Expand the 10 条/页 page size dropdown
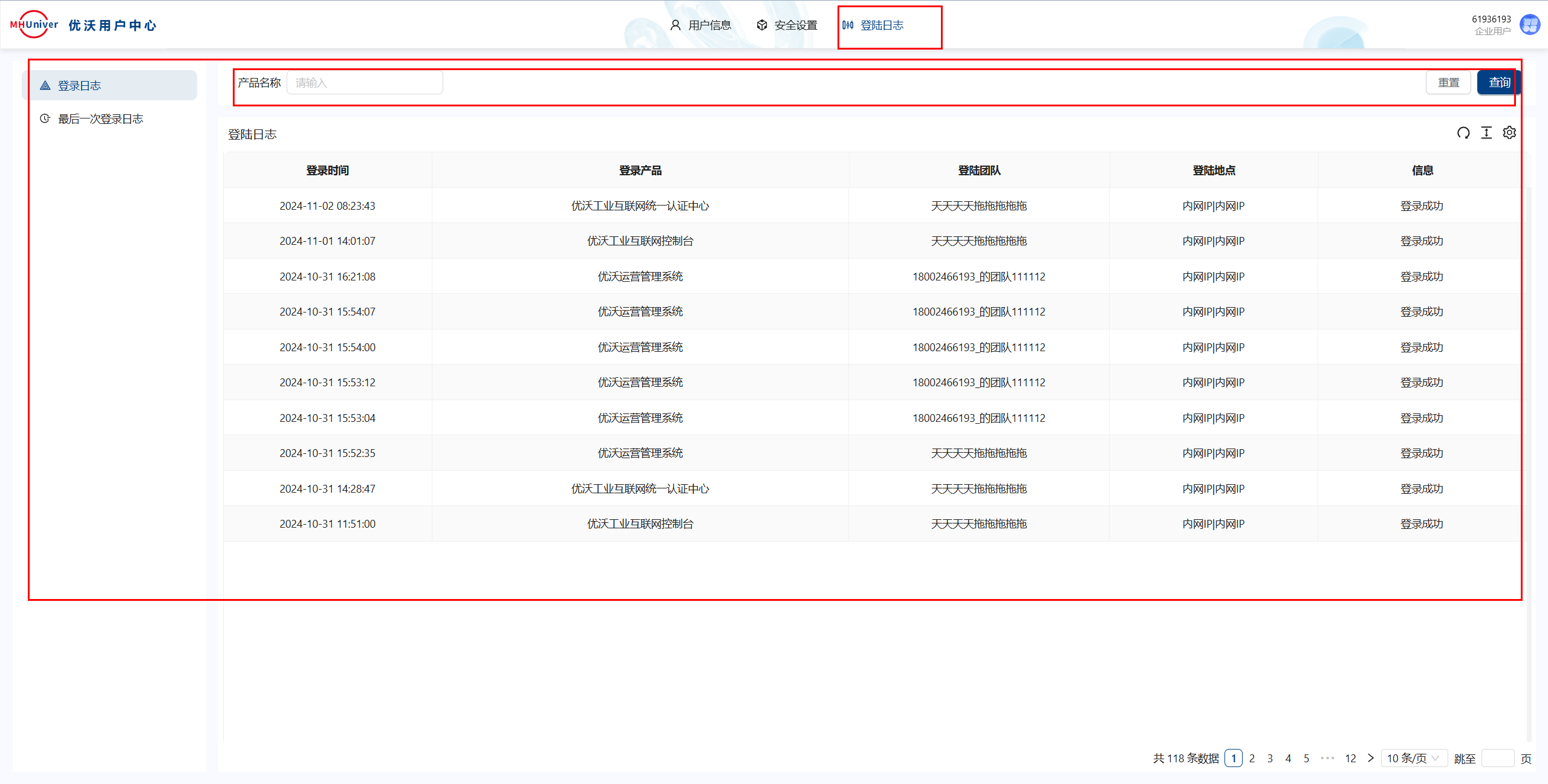 point(1413,758)
